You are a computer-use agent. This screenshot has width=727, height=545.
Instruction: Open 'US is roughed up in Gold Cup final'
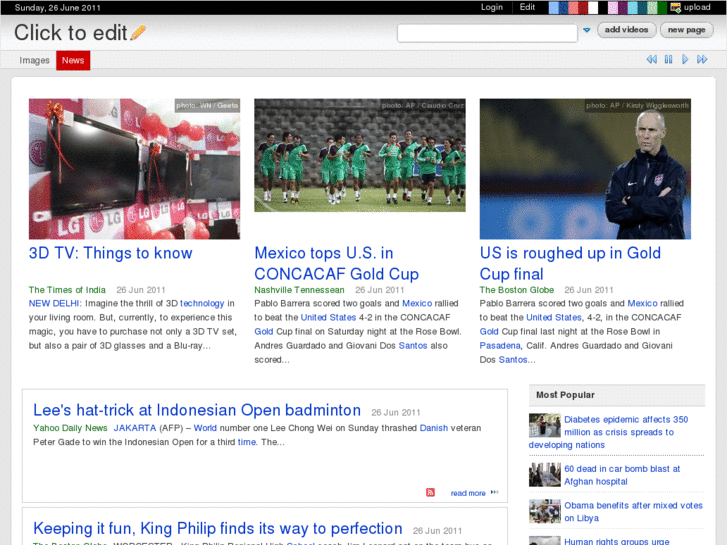[570, 263]
